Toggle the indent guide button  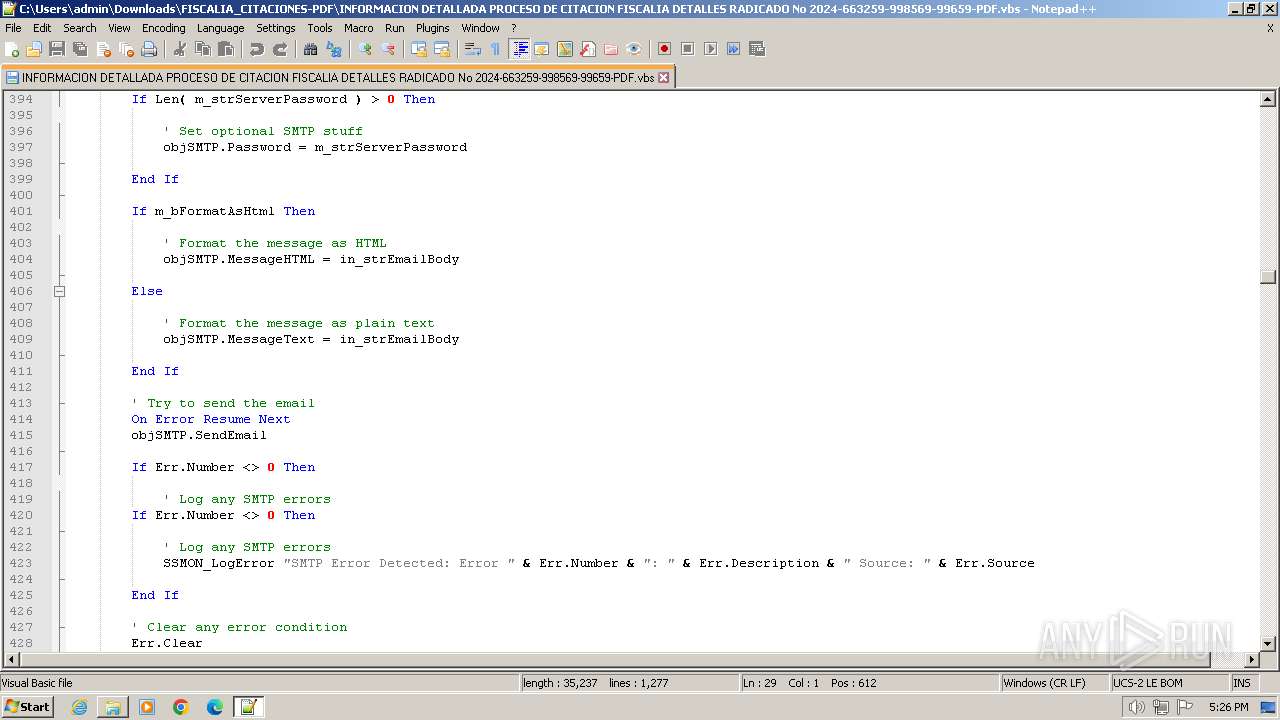coord(520,49)
